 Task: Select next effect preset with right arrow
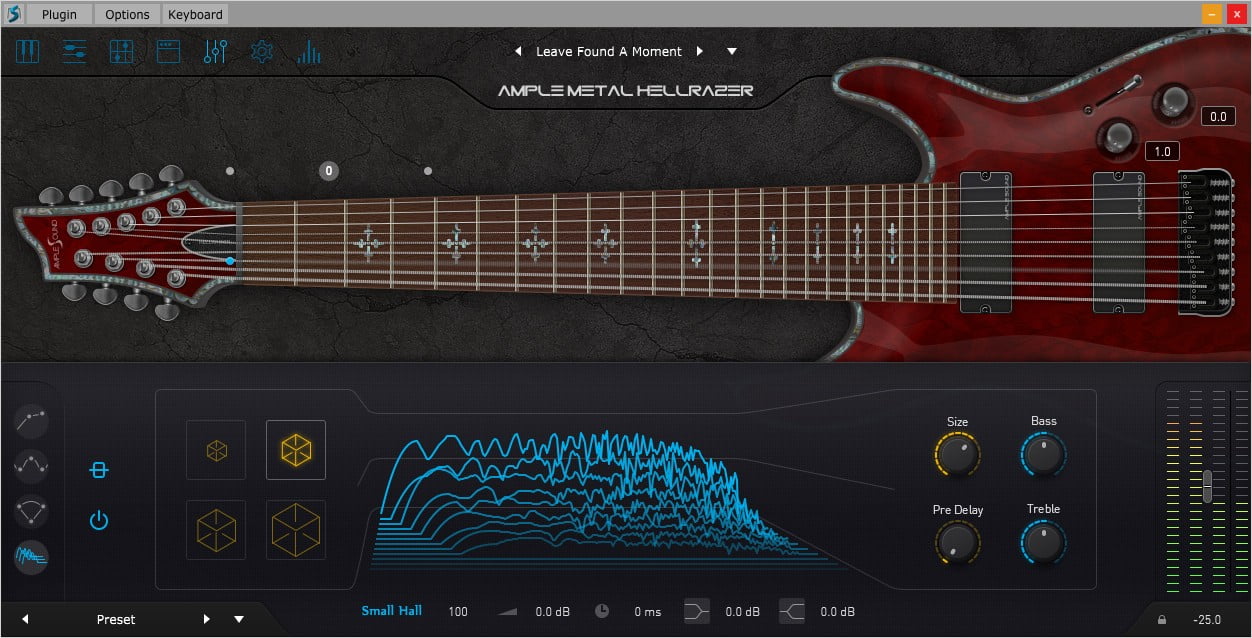207,619
